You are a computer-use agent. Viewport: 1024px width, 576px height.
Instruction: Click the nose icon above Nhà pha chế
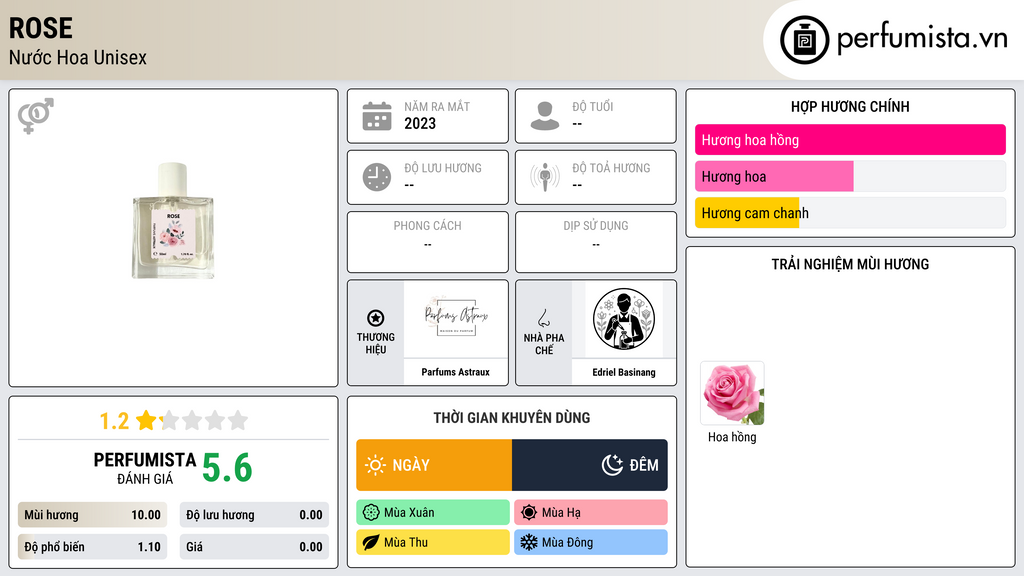pos(543,318)
